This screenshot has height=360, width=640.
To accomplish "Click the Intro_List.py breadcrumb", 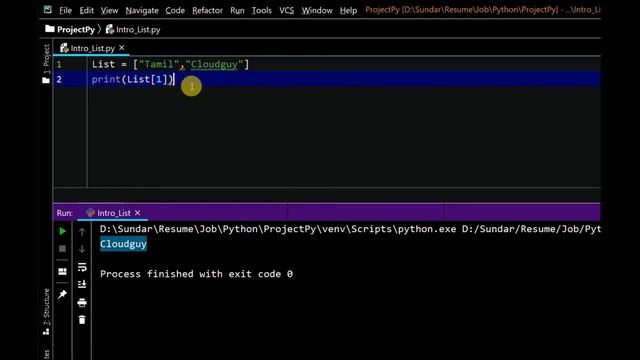I will pos(133,29).
